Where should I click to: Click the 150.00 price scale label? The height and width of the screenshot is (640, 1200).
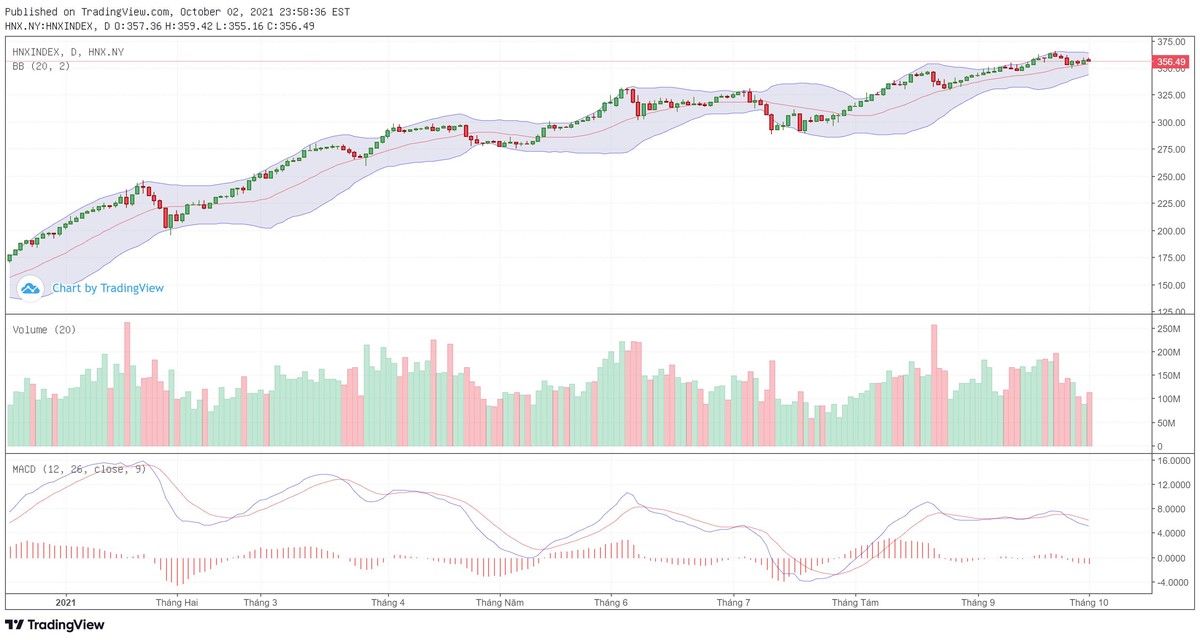[1169, 285]
